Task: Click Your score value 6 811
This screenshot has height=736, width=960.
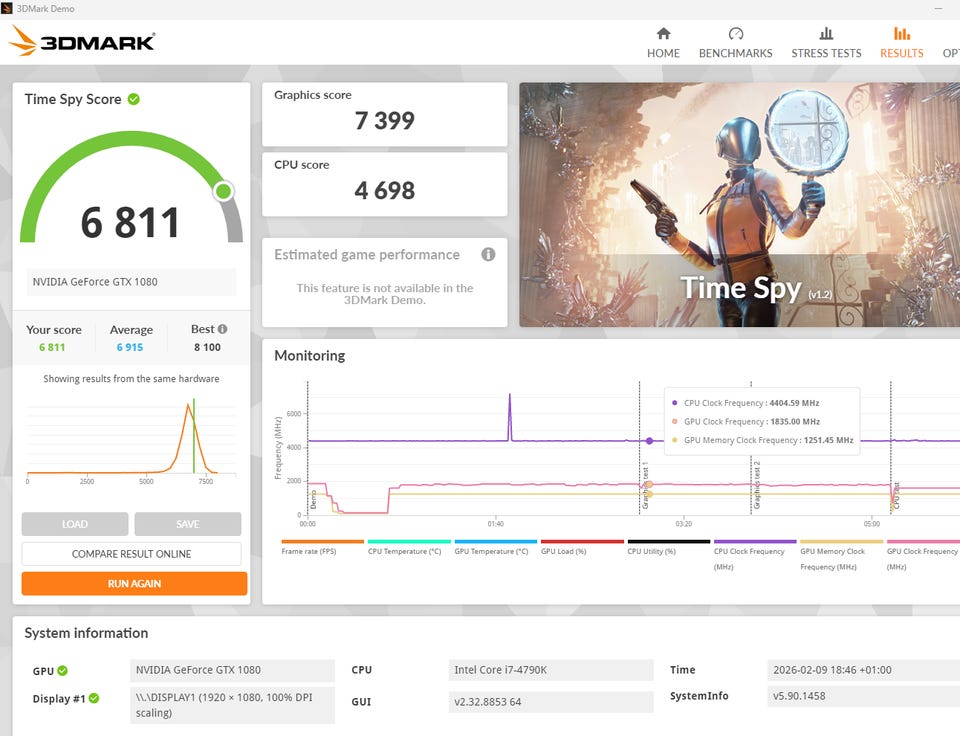Action: 52,347
